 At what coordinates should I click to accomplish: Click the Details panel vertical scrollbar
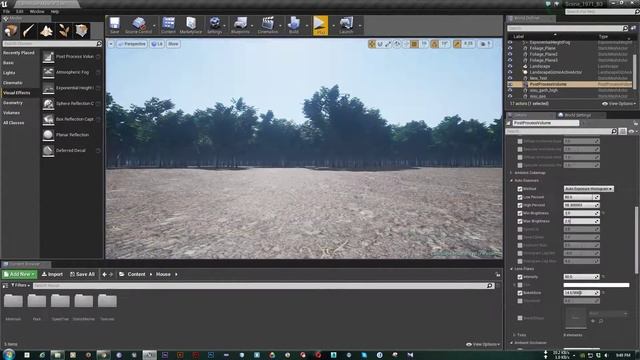coord(636,241)
